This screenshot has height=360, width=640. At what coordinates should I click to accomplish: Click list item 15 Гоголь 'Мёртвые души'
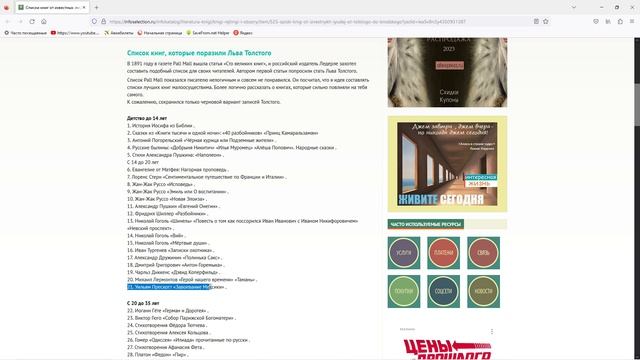pos(168,243)
